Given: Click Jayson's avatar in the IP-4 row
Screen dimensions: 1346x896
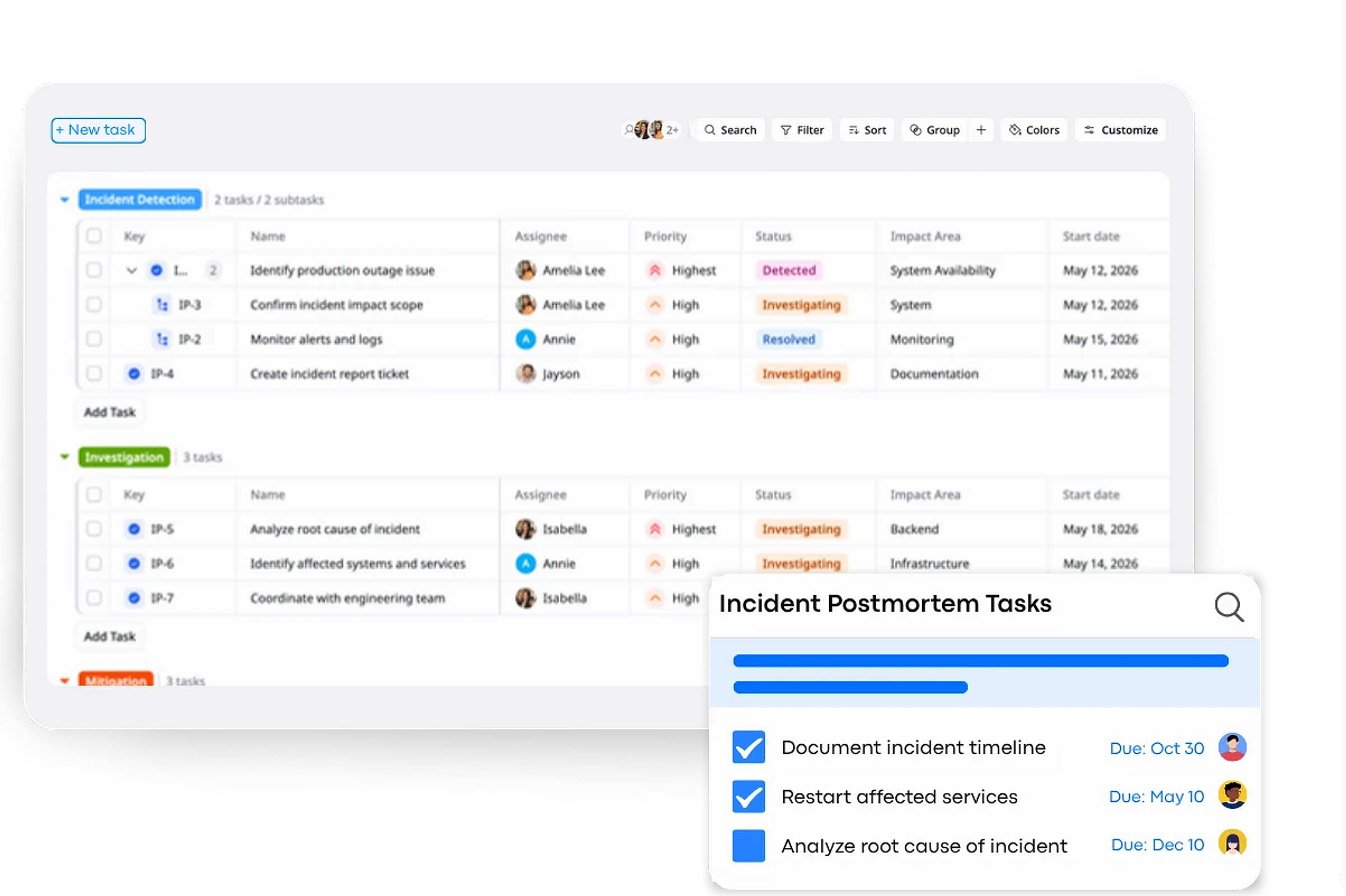Looking at the screenshot, I should click(526, 374).
